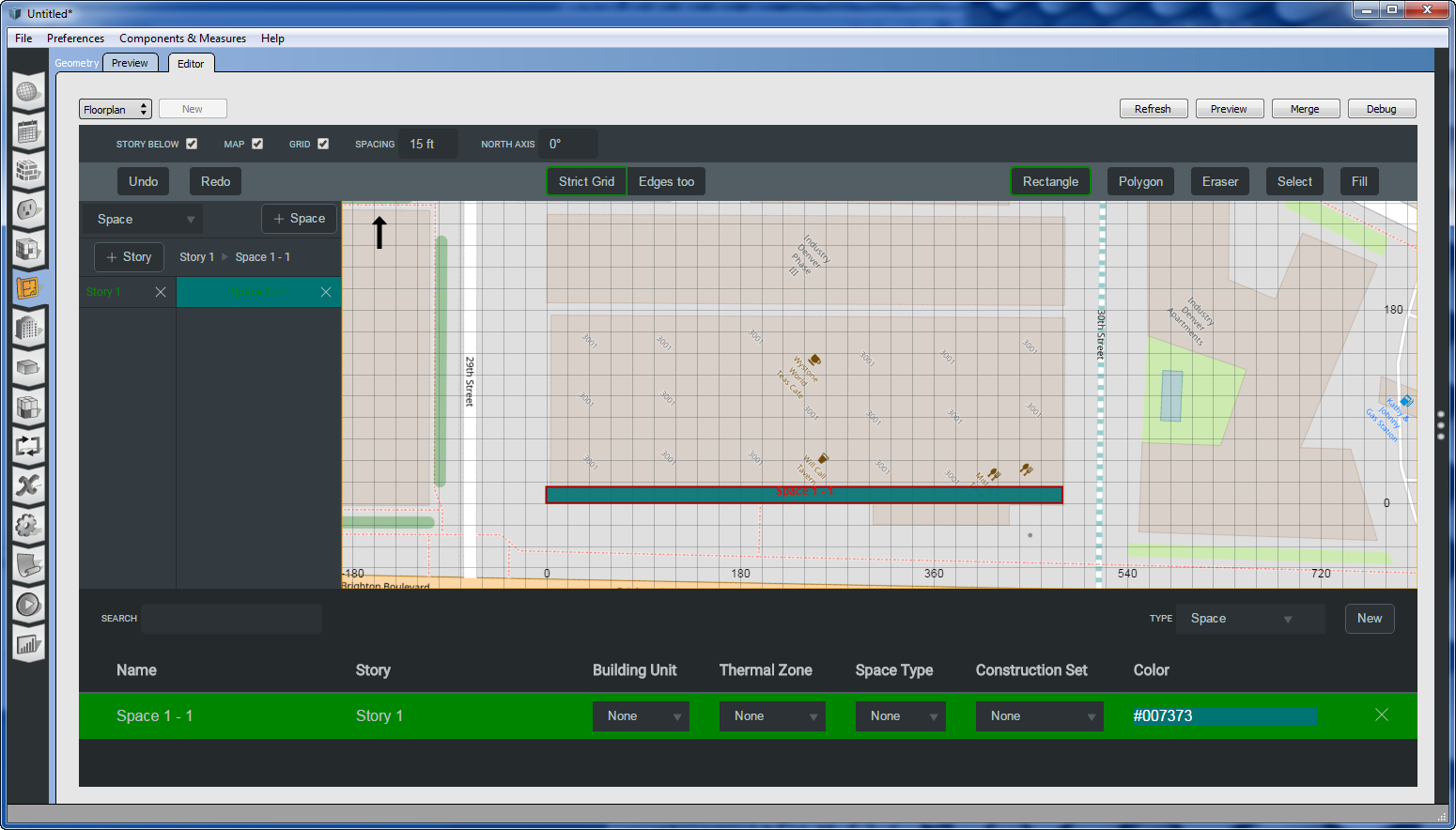Switch to the Preview tab

click(131, 62)
